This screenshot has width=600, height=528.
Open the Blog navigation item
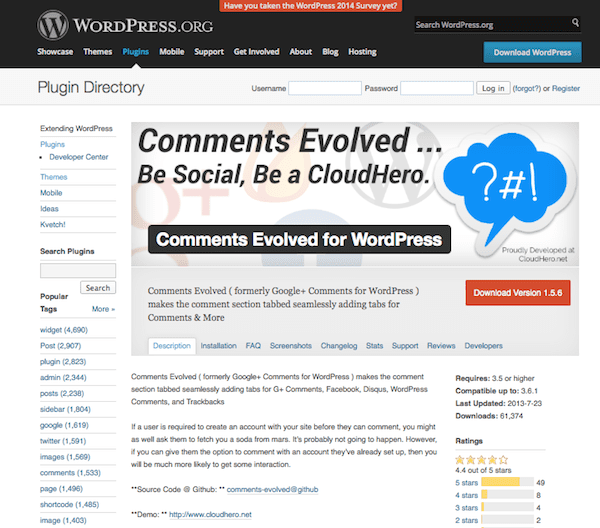(x=330, y=52)
